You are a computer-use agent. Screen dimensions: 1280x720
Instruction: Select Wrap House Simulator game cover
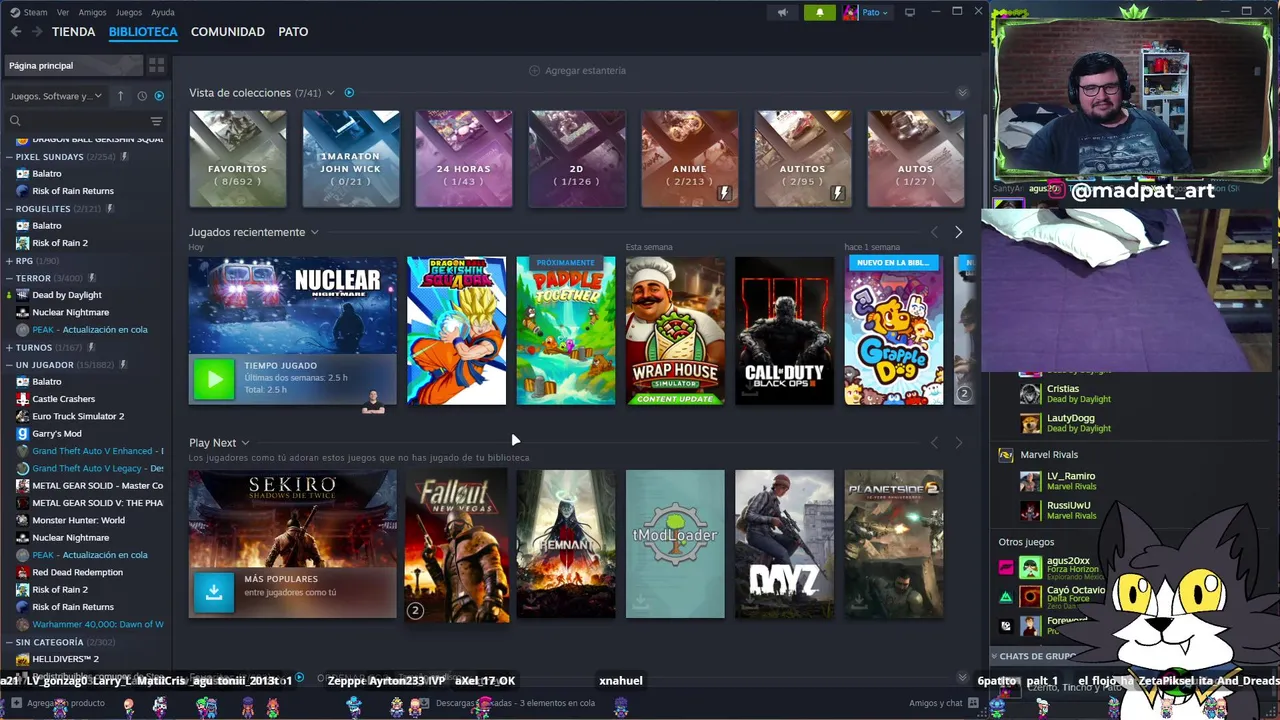tap(675, 331)
